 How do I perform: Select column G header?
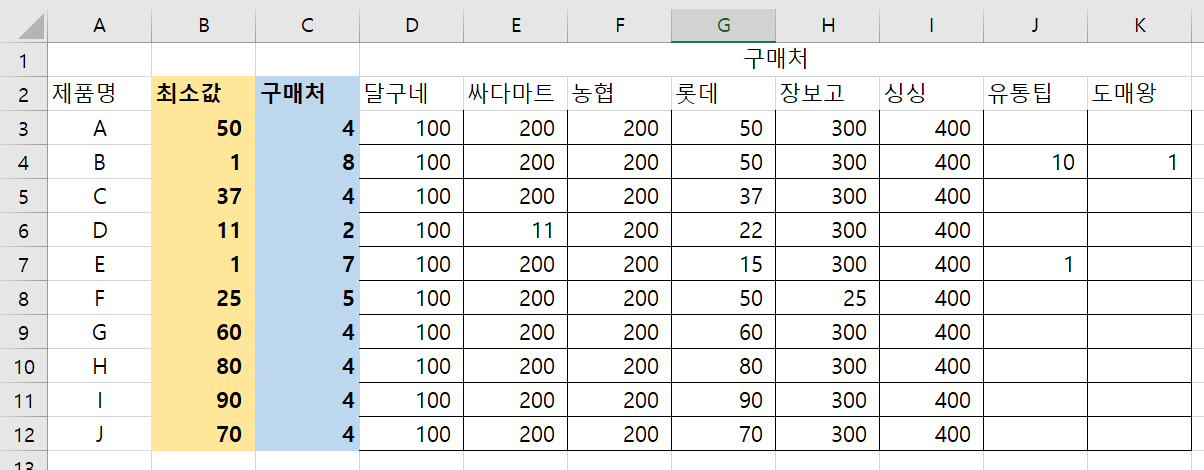coord(723,26)
